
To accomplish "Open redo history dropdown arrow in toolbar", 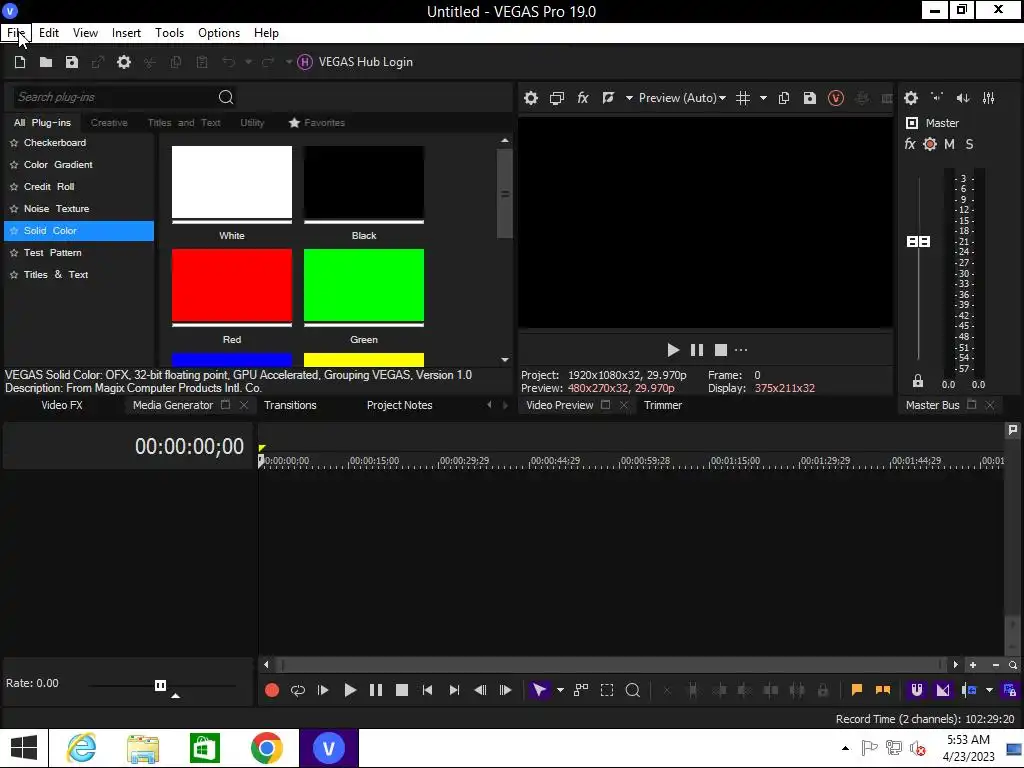I will click(x=289, y=62).
